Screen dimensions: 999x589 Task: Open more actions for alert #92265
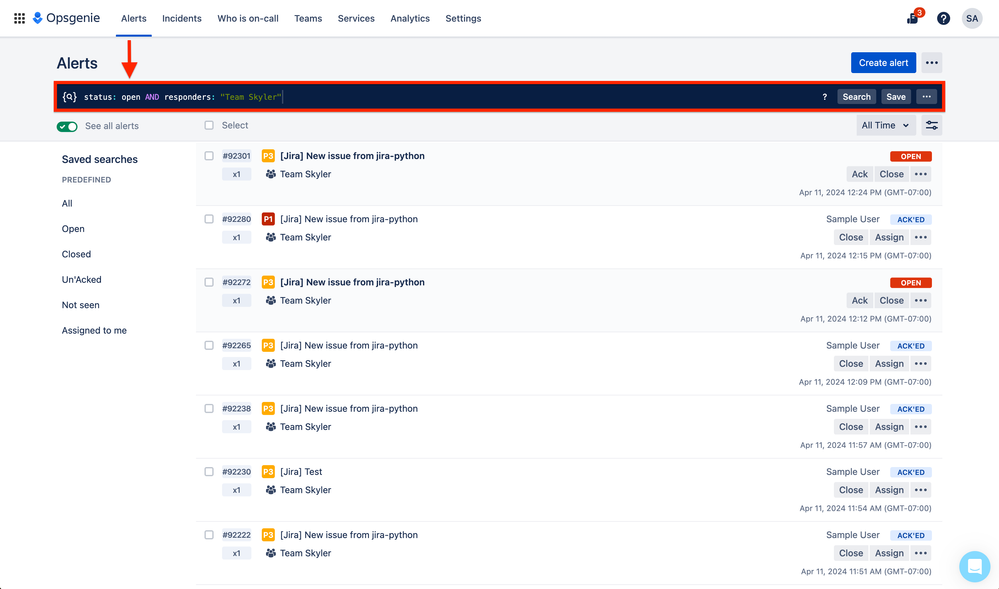(921, 363)
